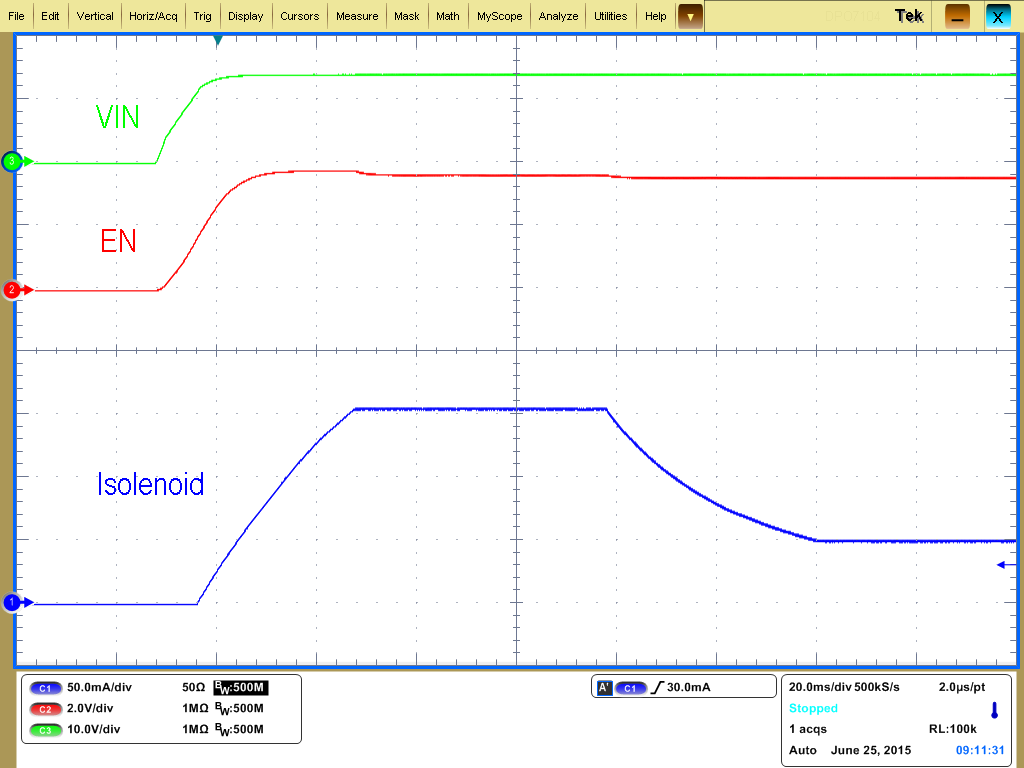Toggle the BW:500M bandwidth limit for C1
Viewport: 1024px width, 768px height.
(239, 688)
